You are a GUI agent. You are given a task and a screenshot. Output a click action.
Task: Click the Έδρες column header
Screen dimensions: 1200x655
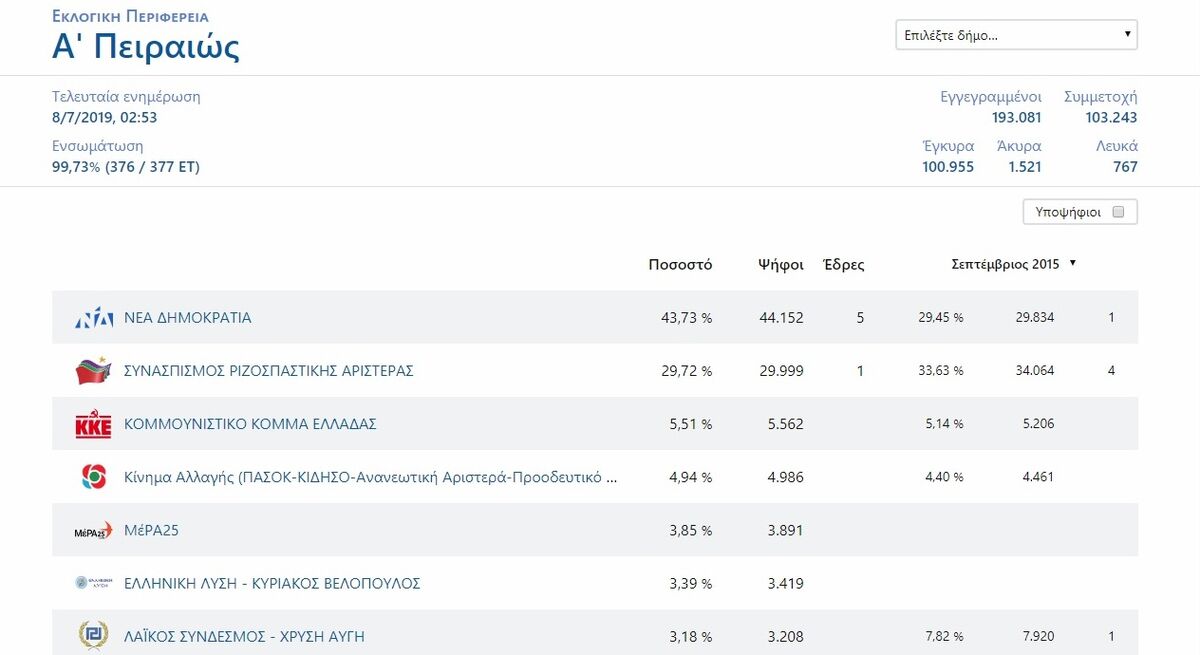(x=843, y=265)
